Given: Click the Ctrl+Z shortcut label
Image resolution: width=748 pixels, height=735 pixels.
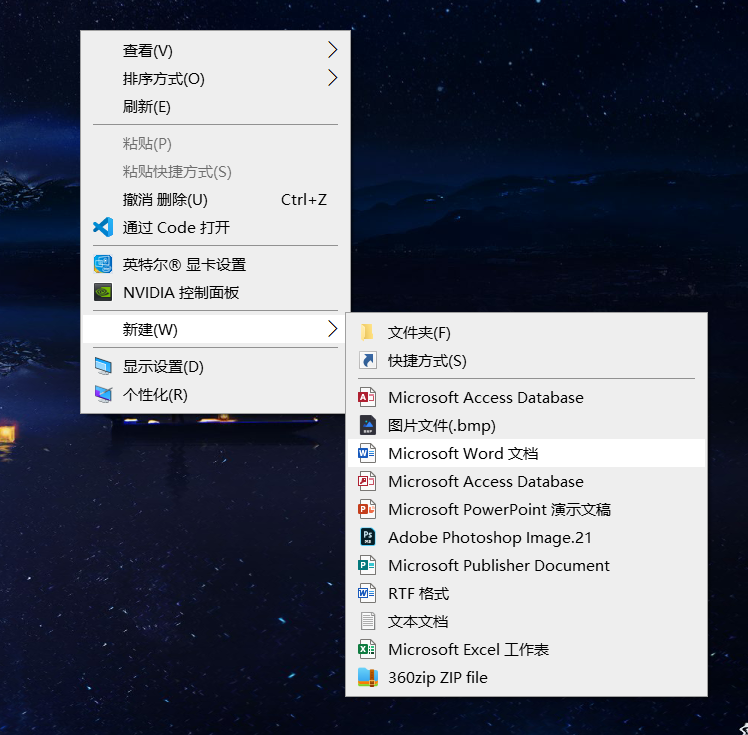Looking at the screenshot, I should [x=304, y=199].
